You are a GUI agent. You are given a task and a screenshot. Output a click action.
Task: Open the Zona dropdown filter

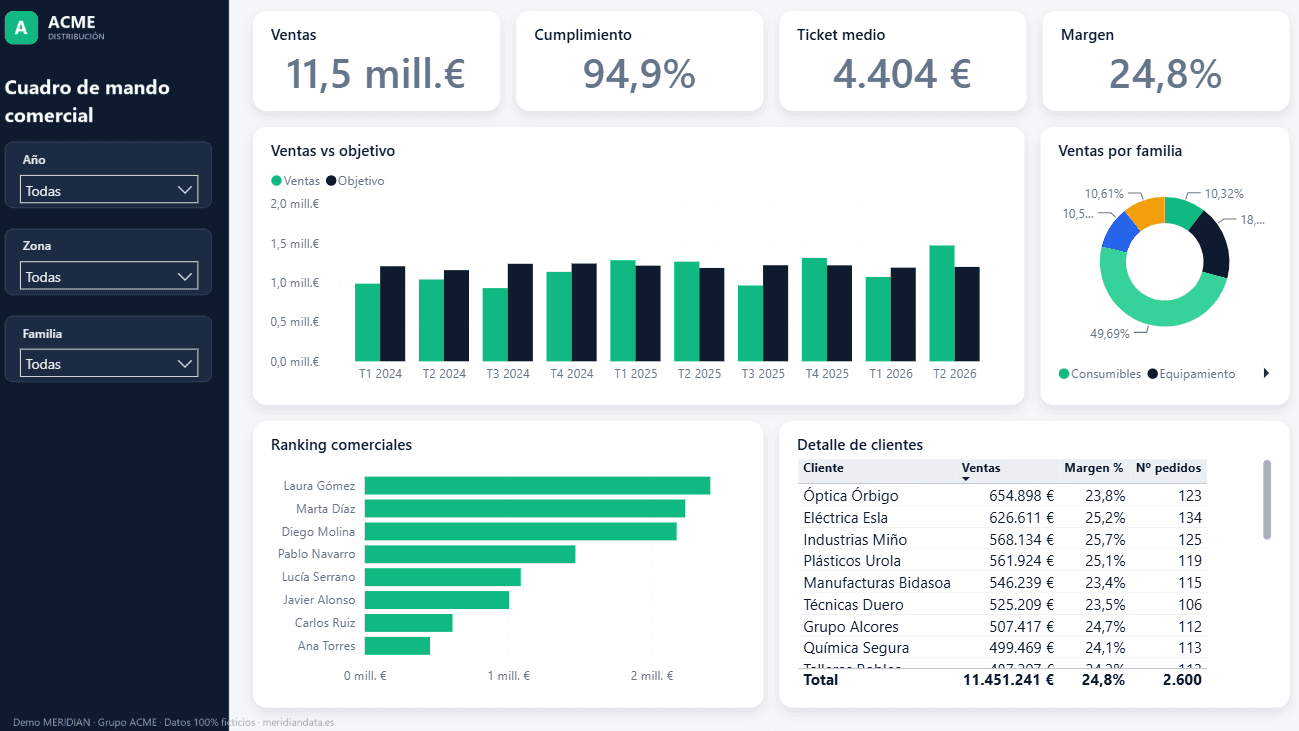point(109,277)
